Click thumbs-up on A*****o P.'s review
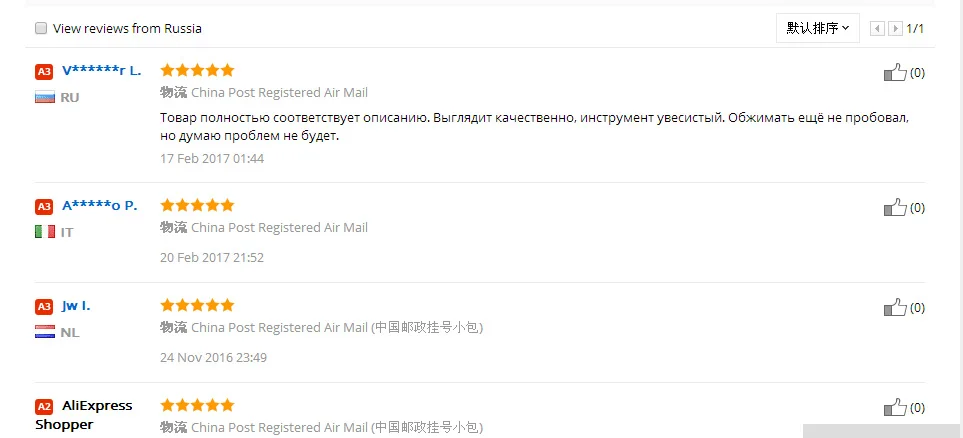 pos(895,208)
